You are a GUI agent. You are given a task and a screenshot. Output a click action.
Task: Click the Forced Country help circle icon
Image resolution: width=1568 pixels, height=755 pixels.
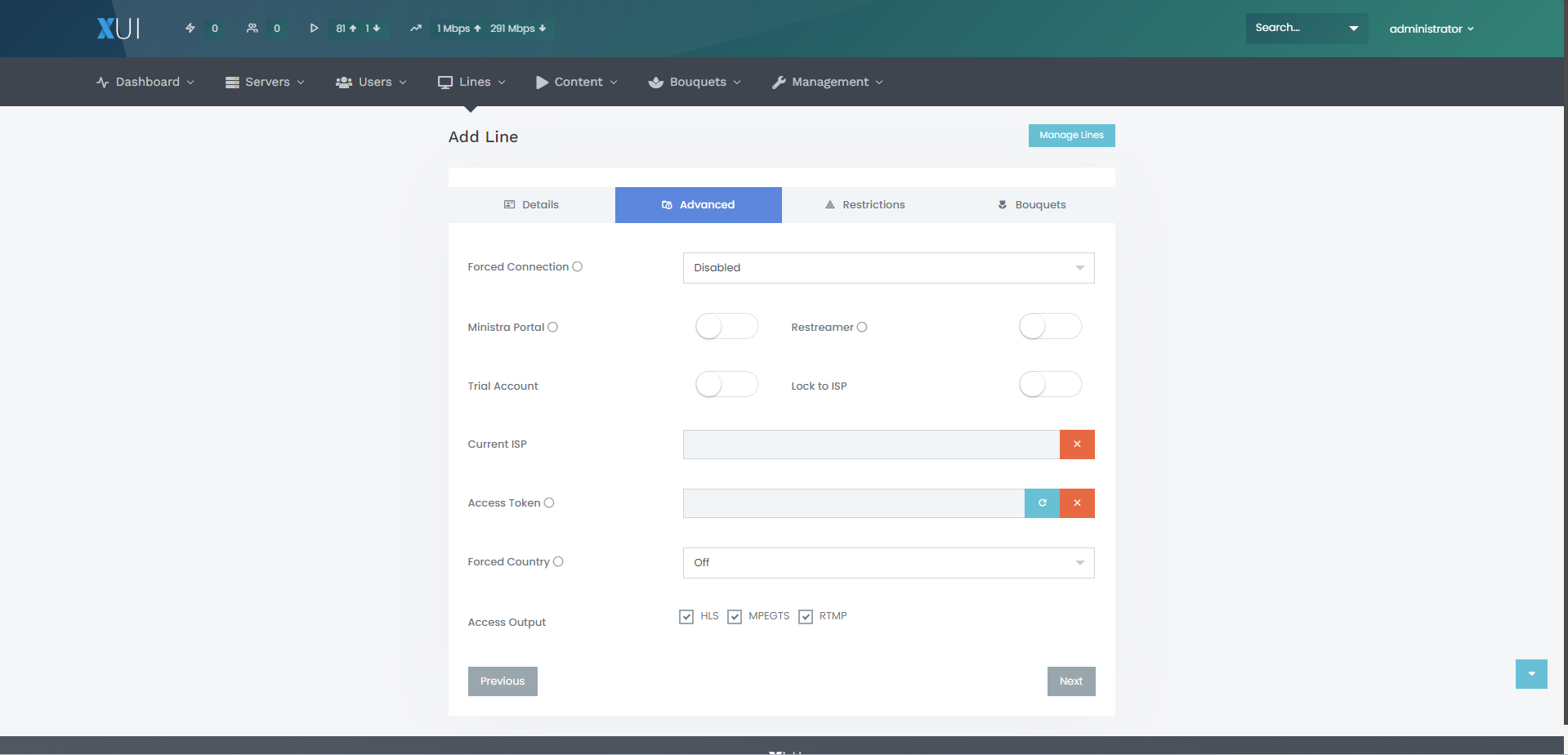coord(559,561)
